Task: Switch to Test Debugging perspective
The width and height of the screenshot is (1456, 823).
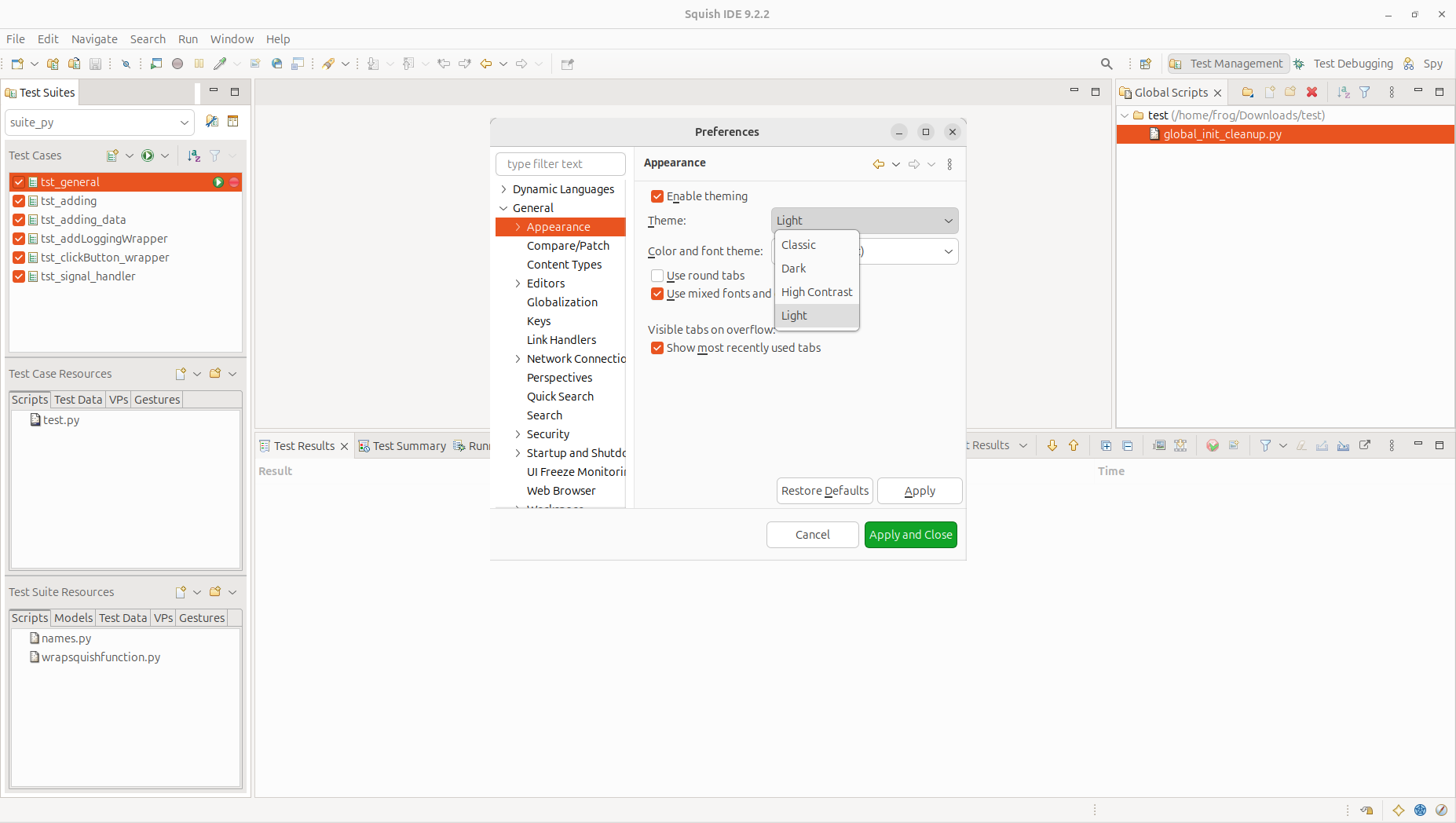Action: point(1344,64)
